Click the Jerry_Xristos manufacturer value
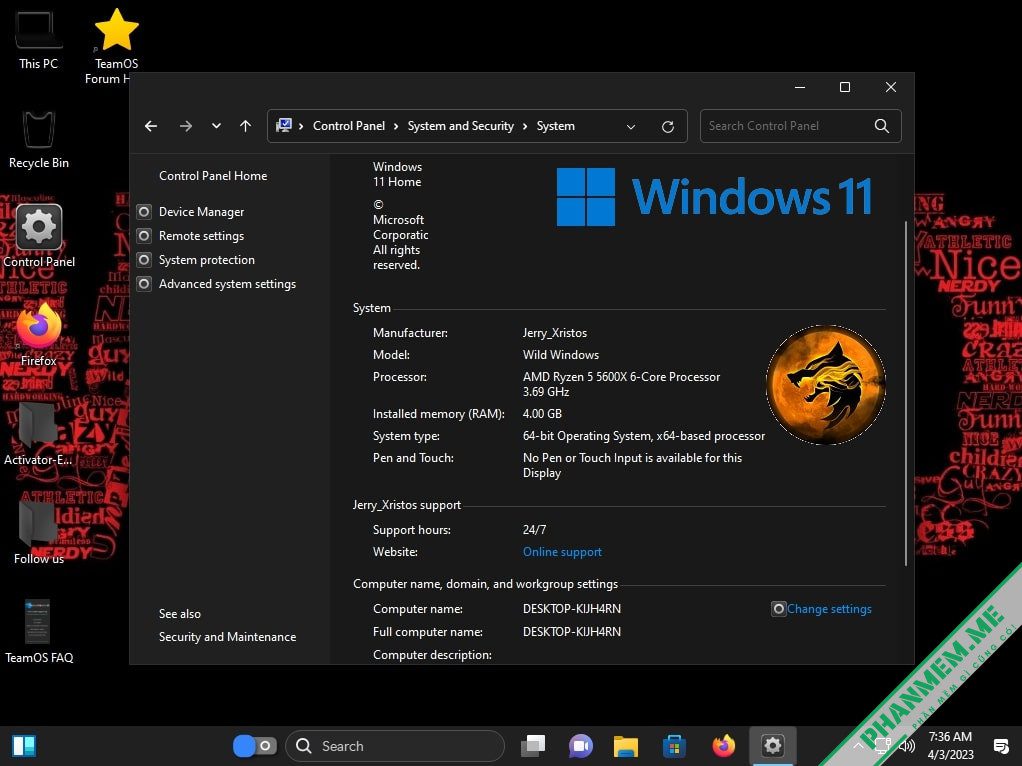The width and height of the screenshot is (1022, 766). tap(555, 333)
